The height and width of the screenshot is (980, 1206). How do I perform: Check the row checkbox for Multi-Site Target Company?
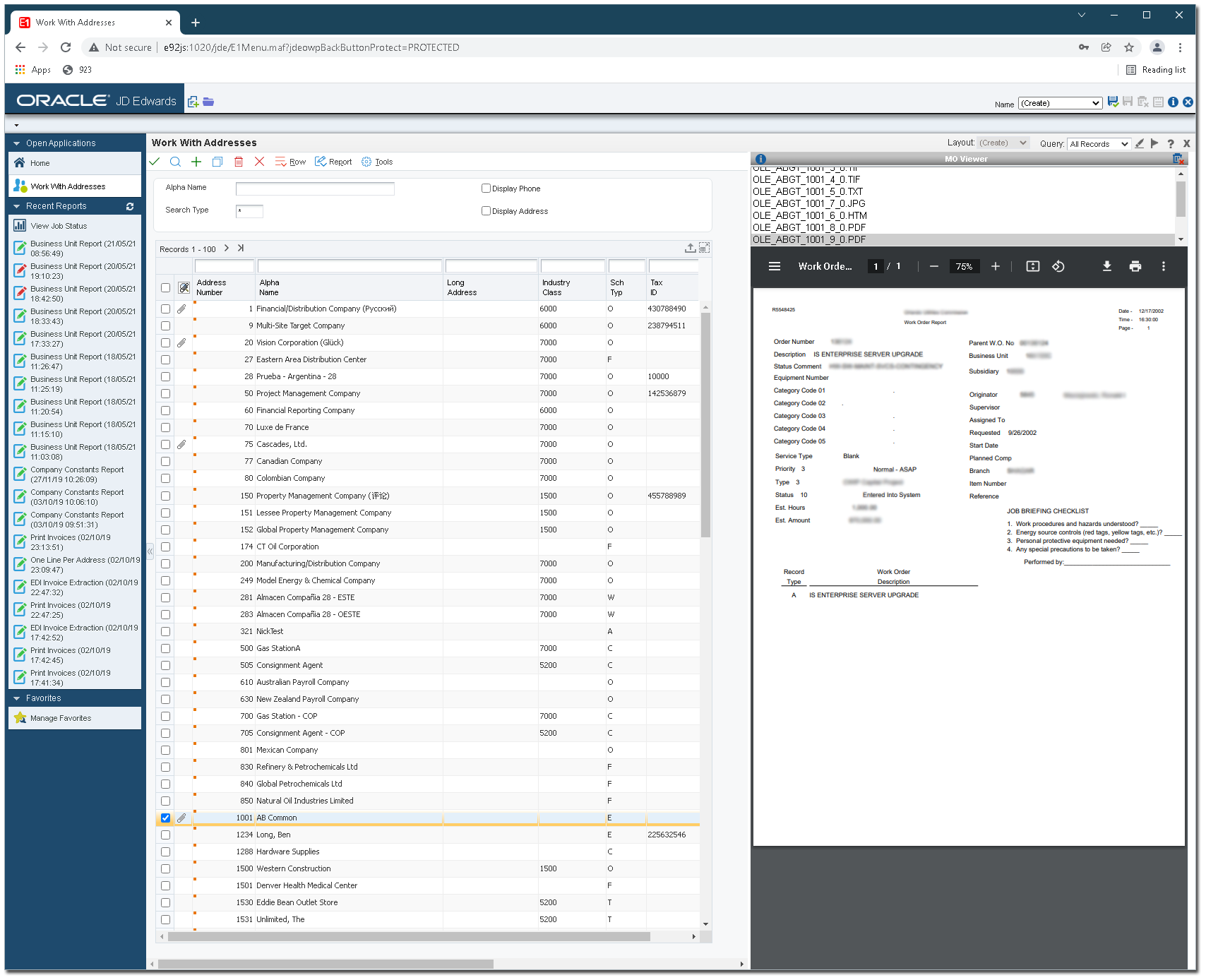tap(165, 325)
